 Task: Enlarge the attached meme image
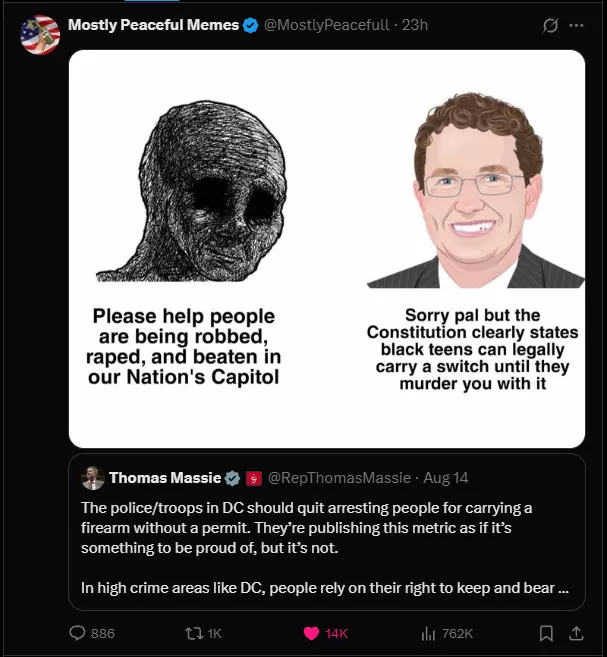pos(327,249)
